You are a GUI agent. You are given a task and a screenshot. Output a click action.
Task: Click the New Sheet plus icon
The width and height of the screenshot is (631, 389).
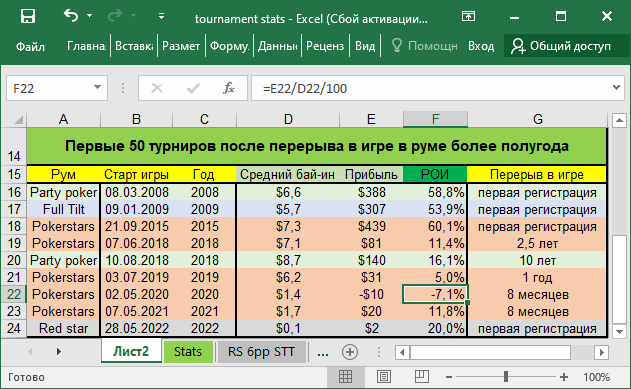click(x=350, y=352)
